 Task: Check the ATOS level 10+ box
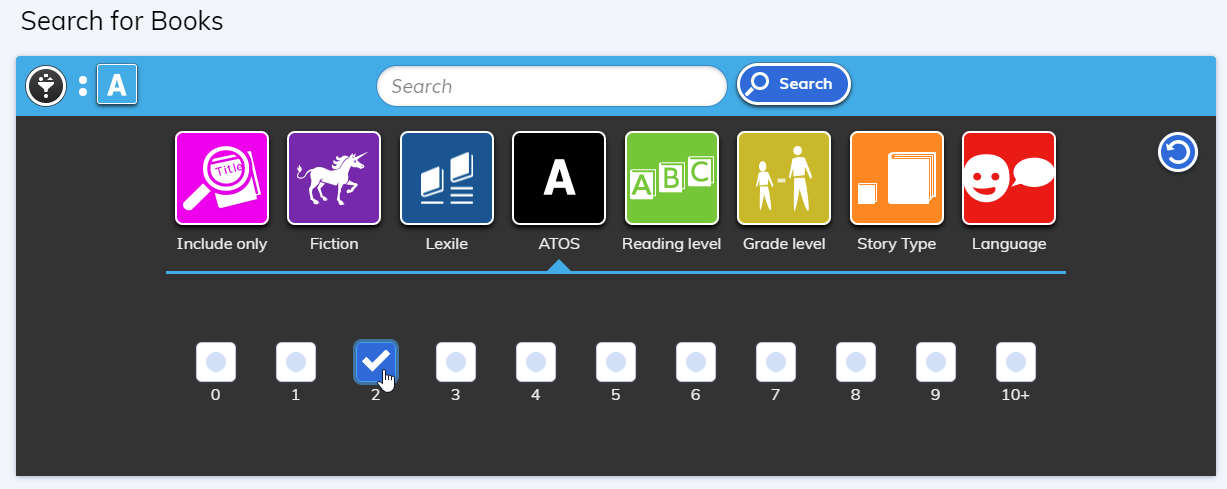tap(1016, 362)
